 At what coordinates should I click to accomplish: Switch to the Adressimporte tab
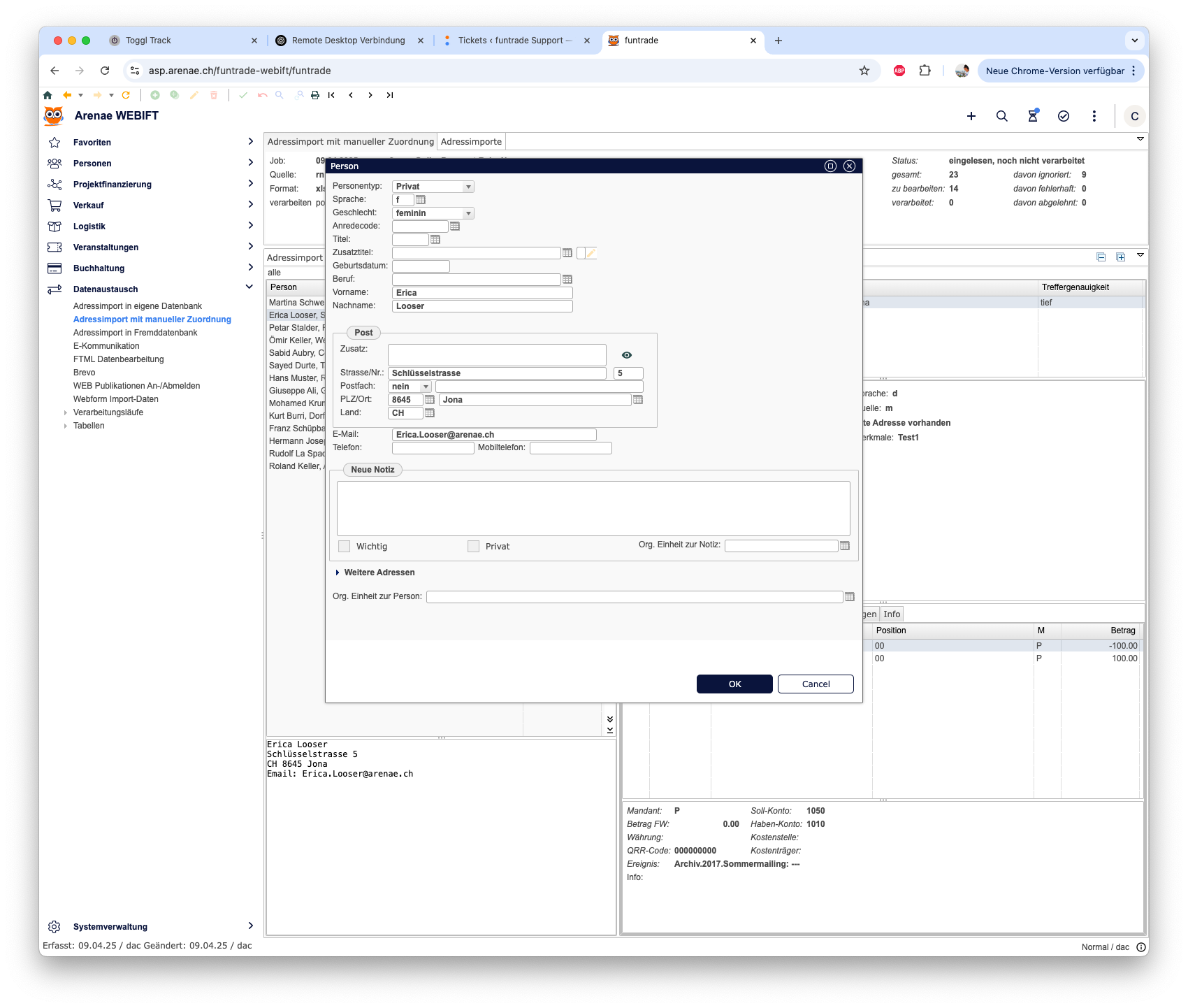[x=471, y=142]
